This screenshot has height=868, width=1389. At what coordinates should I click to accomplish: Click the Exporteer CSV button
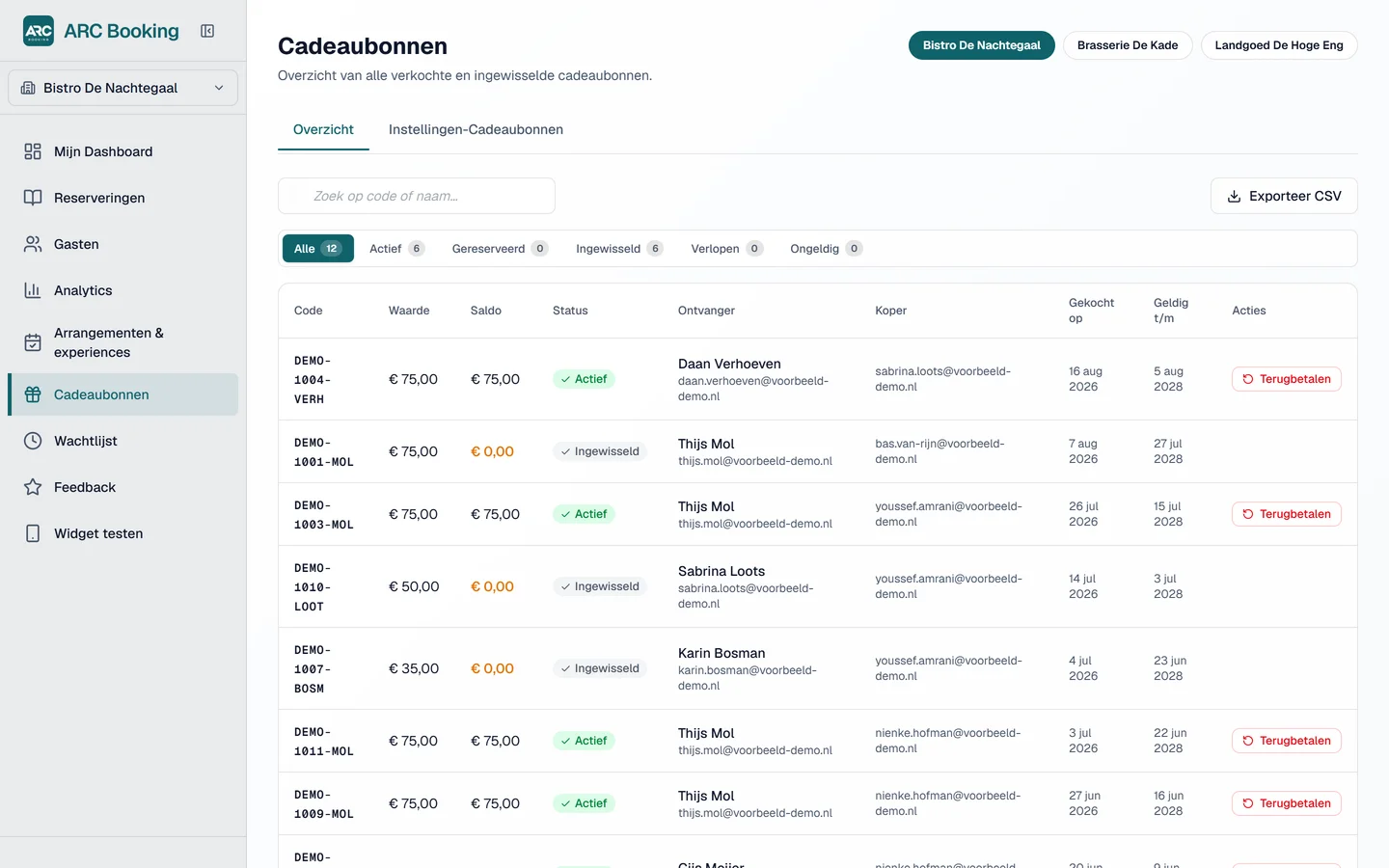[1284, 196]
